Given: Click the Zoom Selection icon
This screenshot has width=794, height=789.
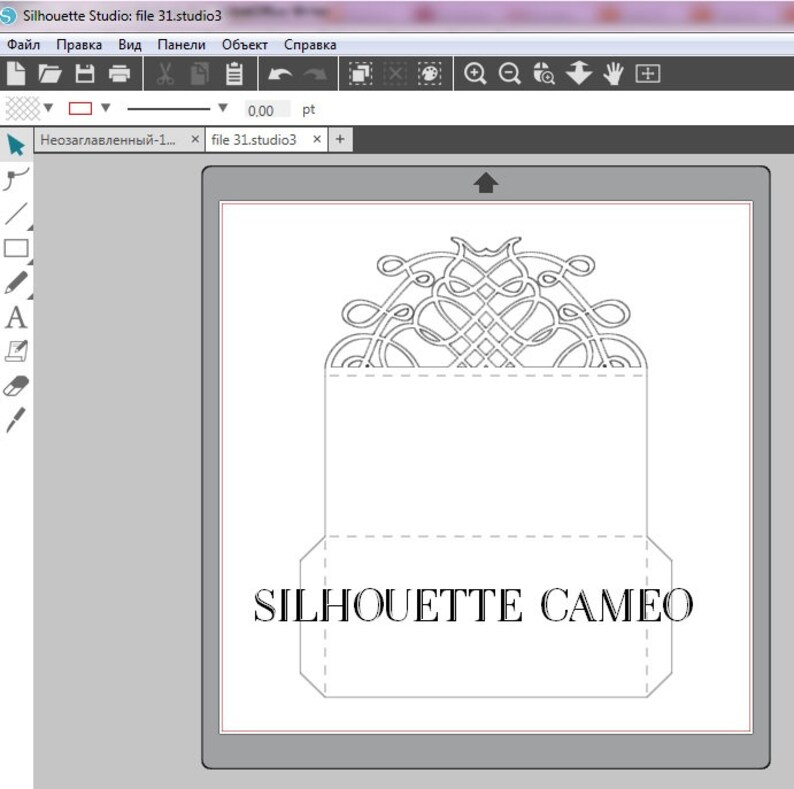Looking at the screenshot, I should point(544,73).
